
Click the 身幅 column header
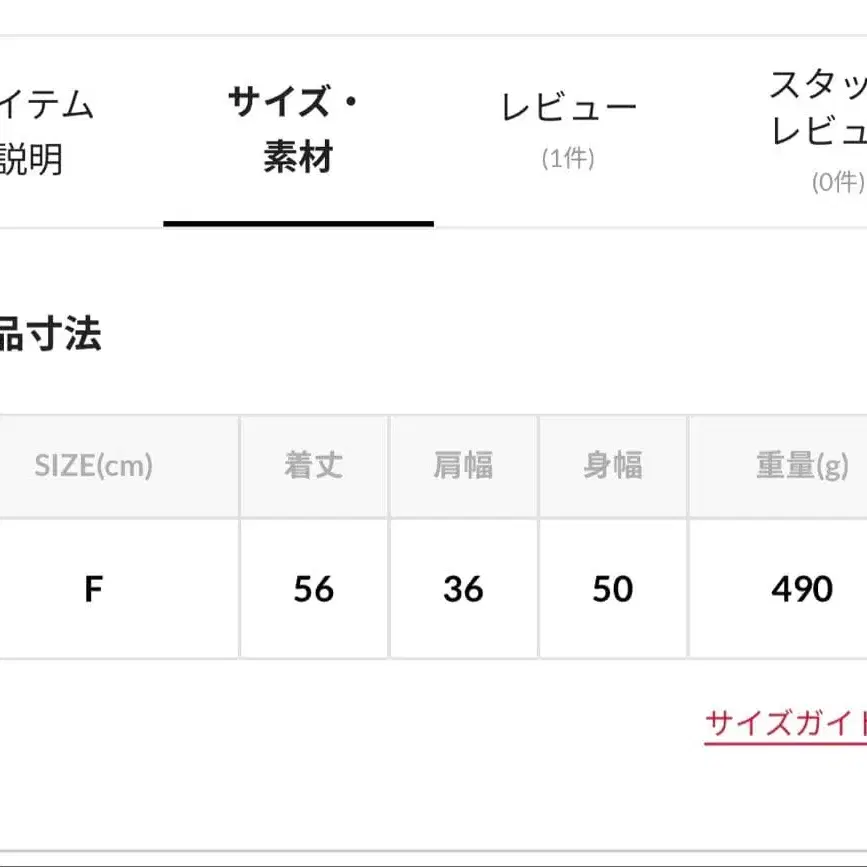[613, 466]
